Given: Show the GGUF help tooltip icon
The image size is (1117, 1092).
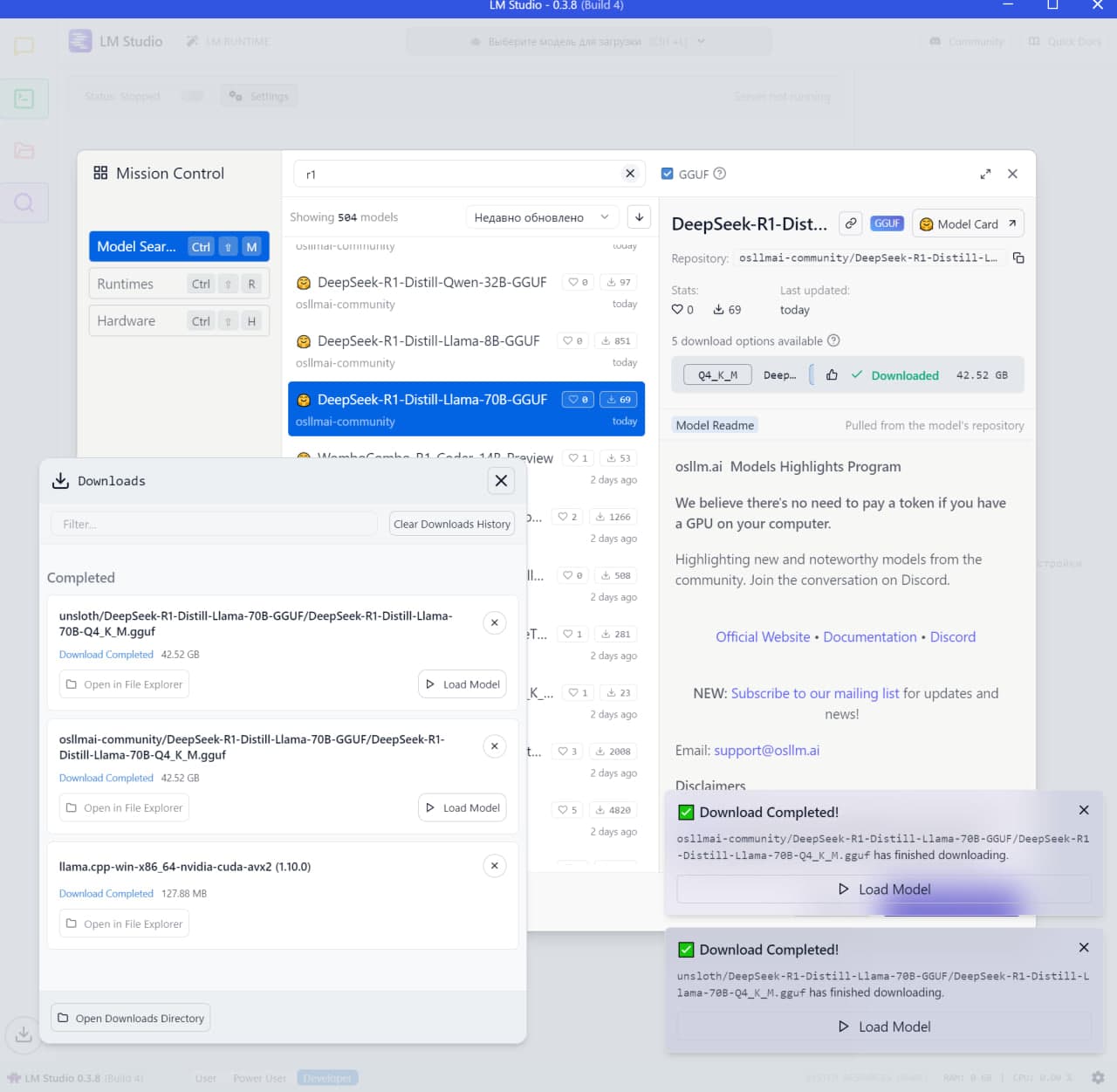Looking at the screenshot, I should [x=720, y=174].
